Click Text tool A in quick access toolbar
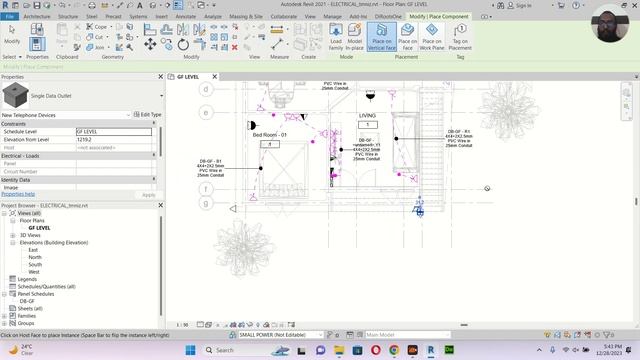The width and height of the screenshot is (640, 360). click(x=140, y=5)
